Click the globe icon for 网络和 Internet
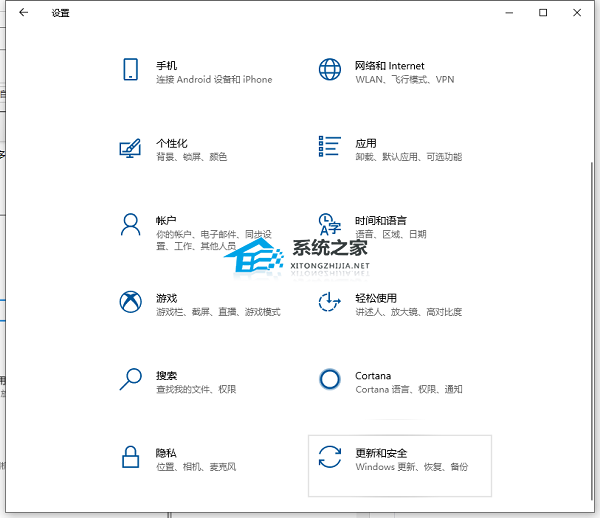Viewport: 600px width, 518px height. 330,70
